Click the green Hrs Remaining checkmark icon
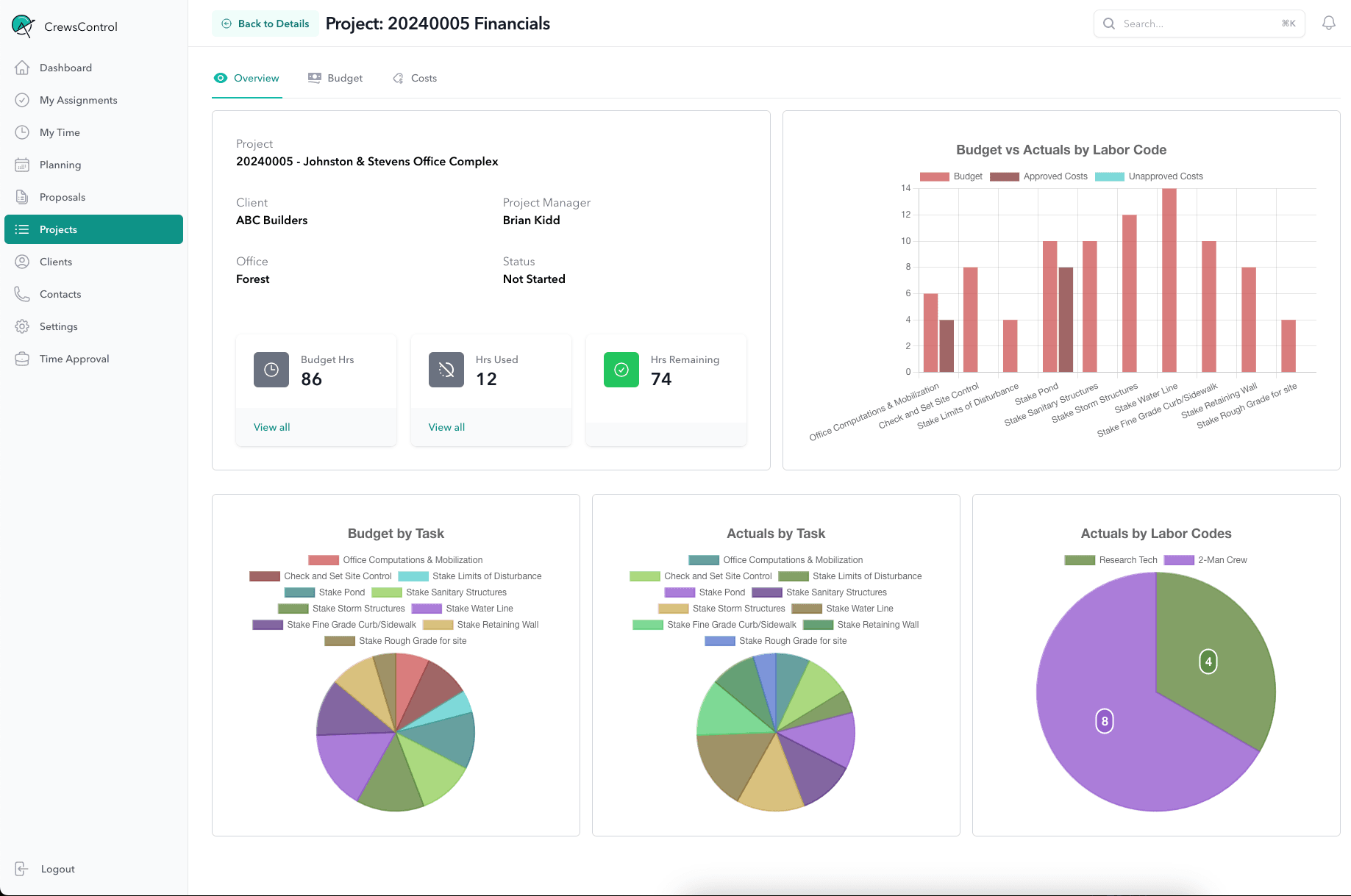This screenshot has width=1351, height=896. [x=621, y=370]
